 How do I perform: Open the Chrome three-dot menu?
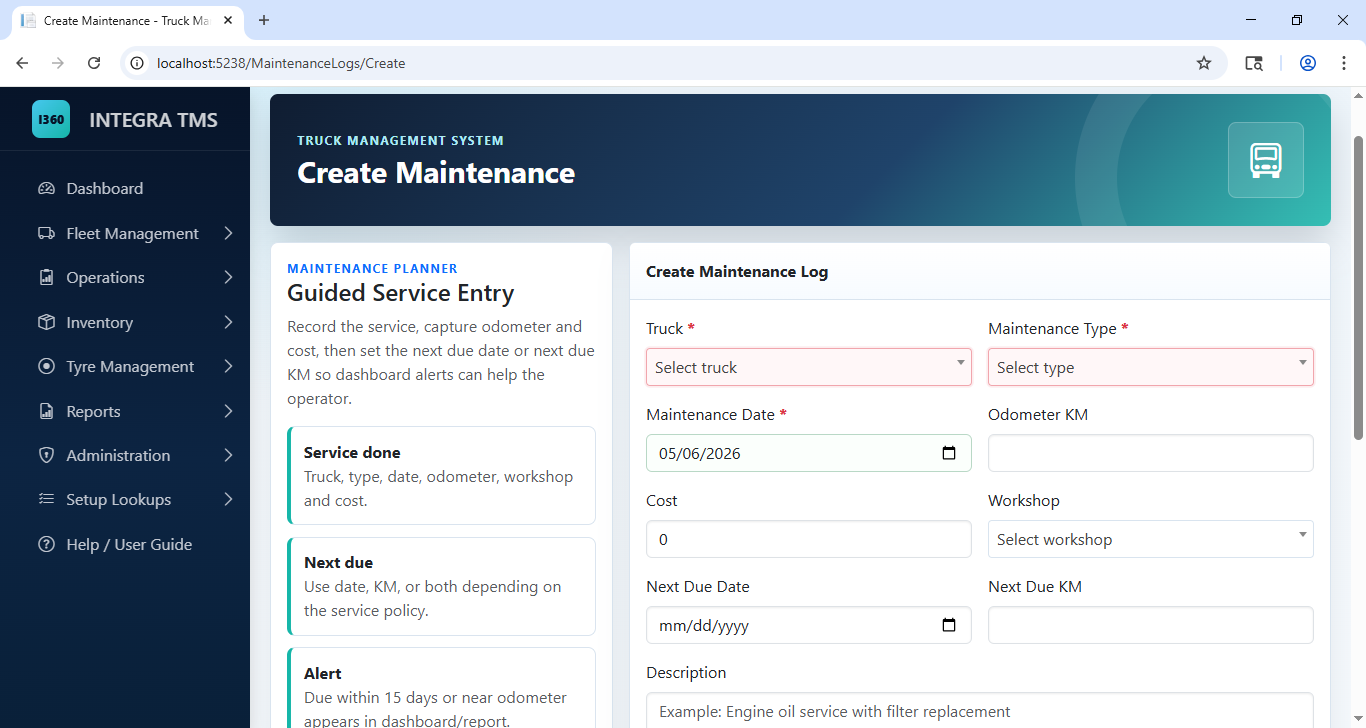click(x=1344, y=63)
